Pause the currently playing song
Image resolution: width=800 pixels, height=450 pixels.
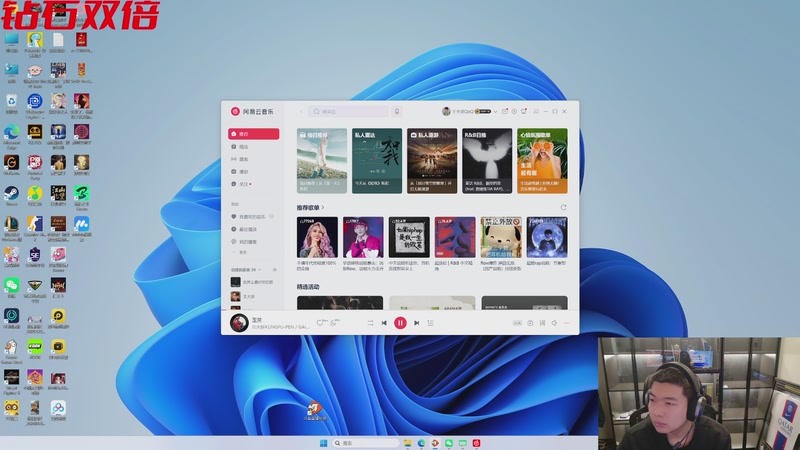[400, 323]
